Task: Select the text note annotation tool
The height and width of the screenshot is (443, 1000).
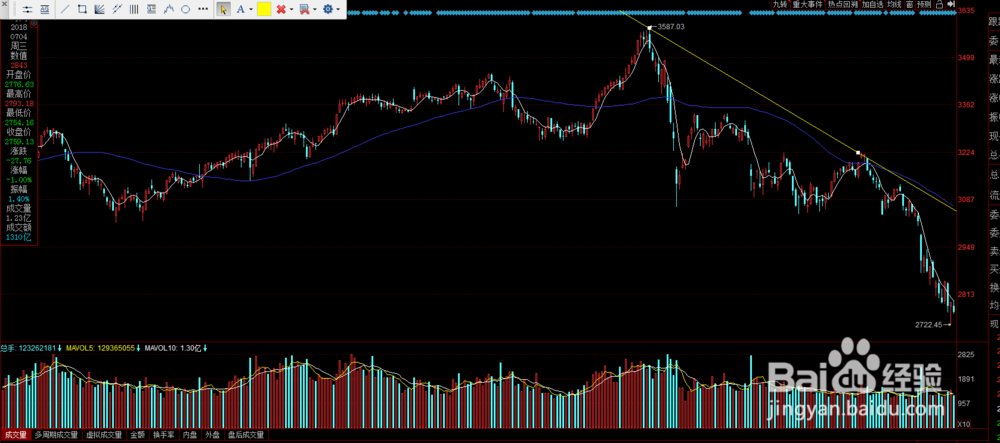Action: tap(151, 10)
